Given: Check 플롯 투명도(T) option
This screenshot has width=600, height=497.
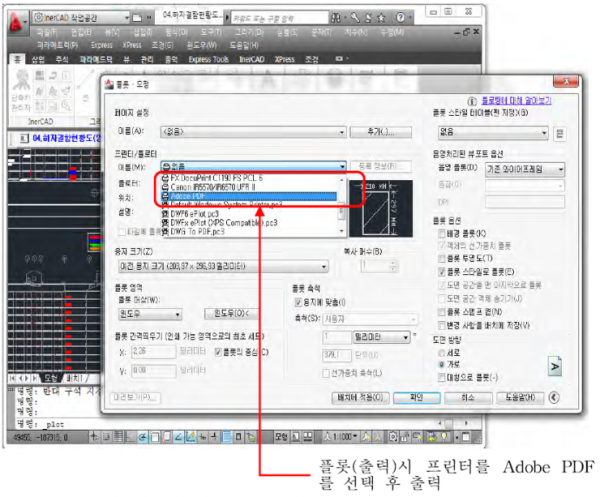Looking at the screenshot, I should tap(441, 258).
